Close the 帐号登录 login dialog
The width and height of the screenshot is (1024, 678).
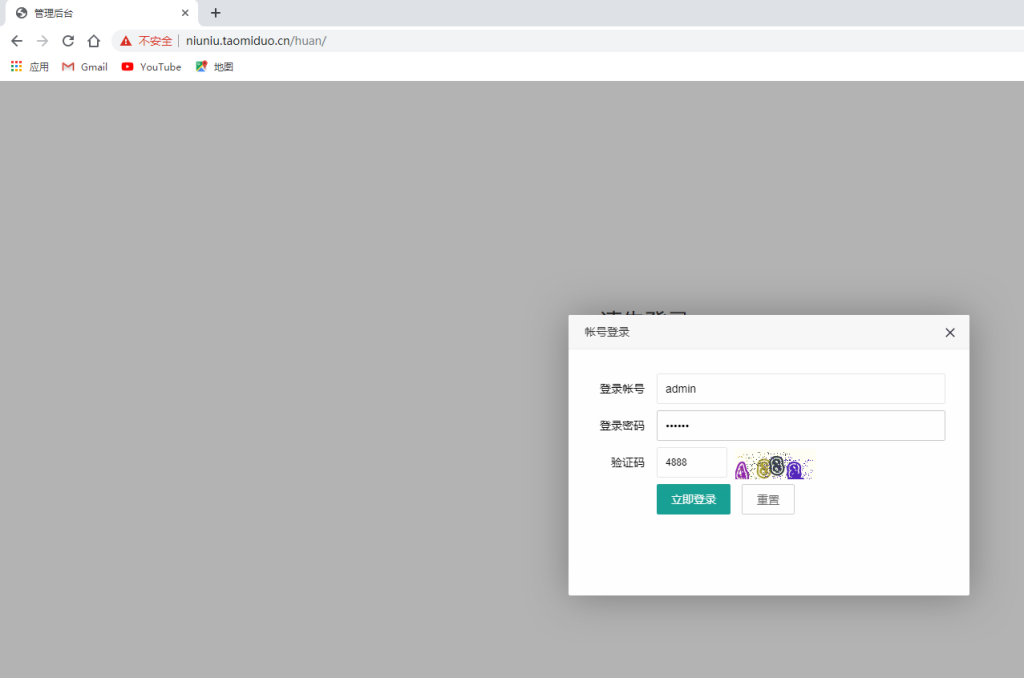949,332
